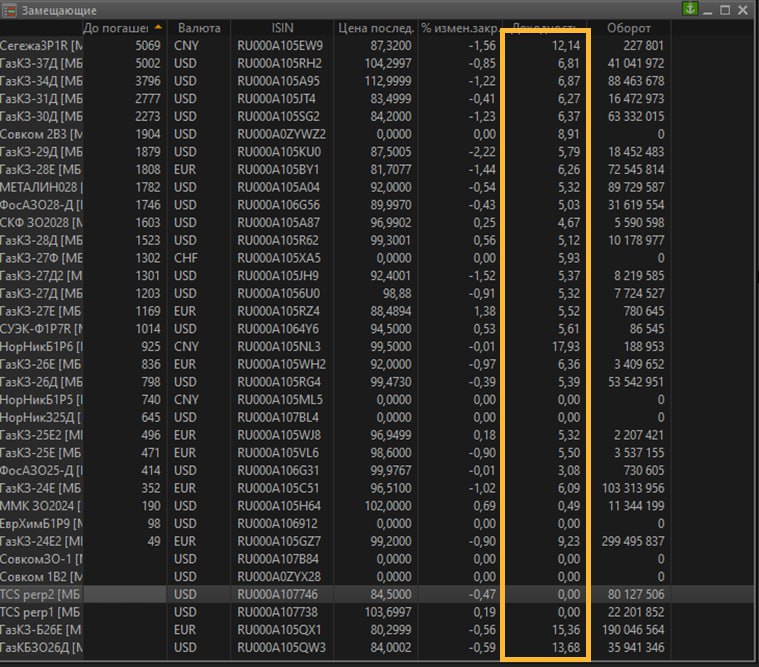759x667 pixels.
Task: Select the ГазКЗ-34Д row name
Action: coord(41,81)
